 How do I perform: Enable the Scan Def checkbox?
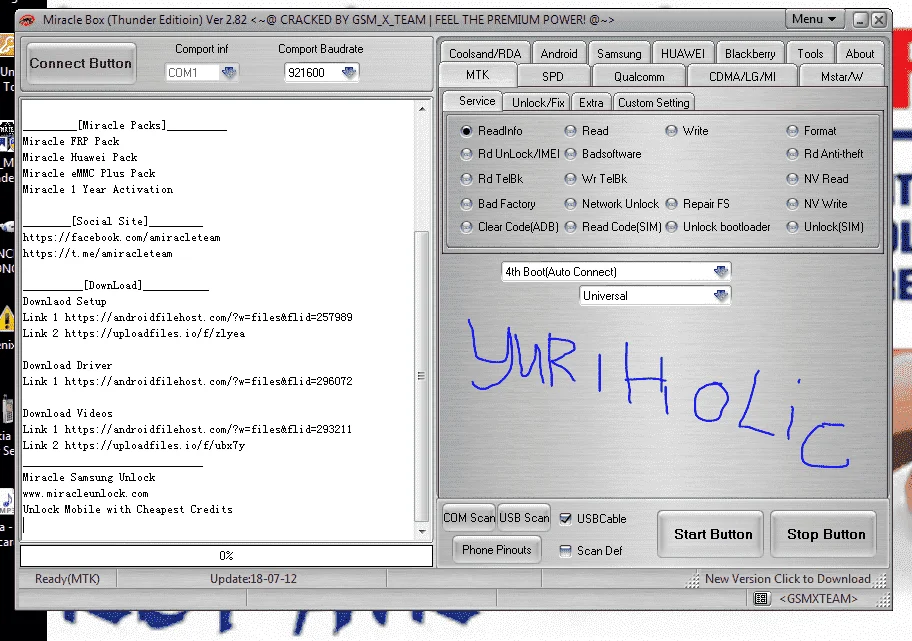pos(565,550)
